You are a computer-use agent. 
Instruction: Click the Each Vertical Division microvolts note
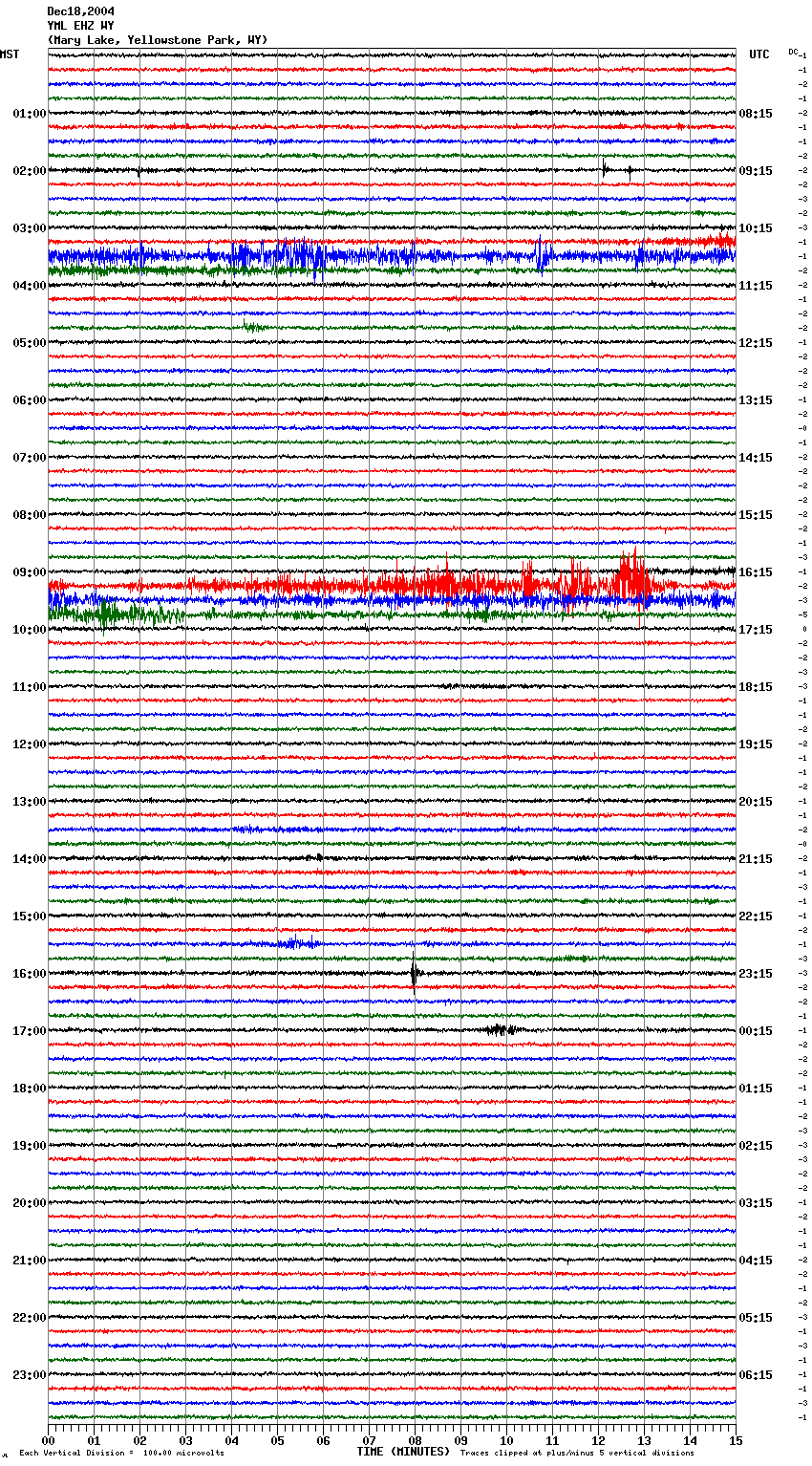tap(121, 1454)
